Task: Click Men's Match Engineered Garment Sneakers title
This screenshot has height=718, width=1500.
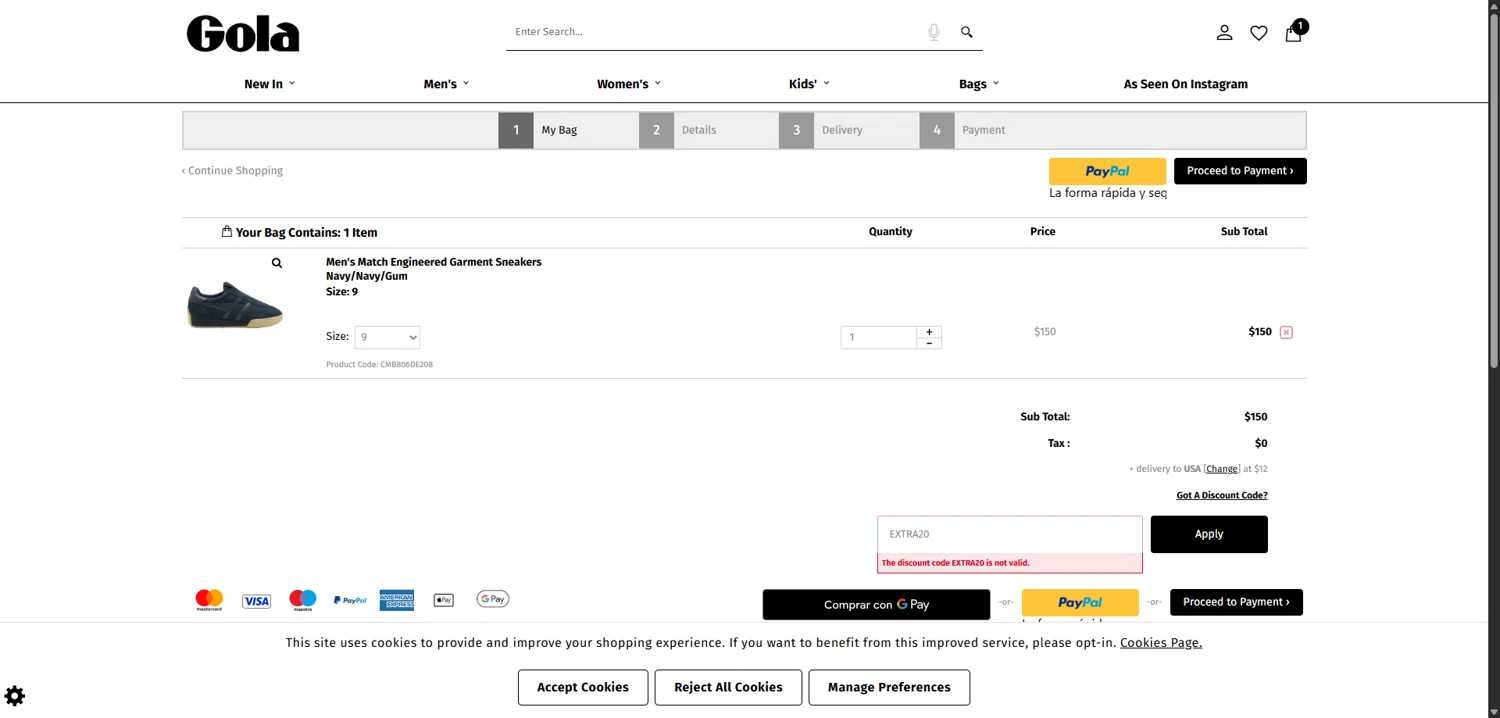Action: [434, 262]
